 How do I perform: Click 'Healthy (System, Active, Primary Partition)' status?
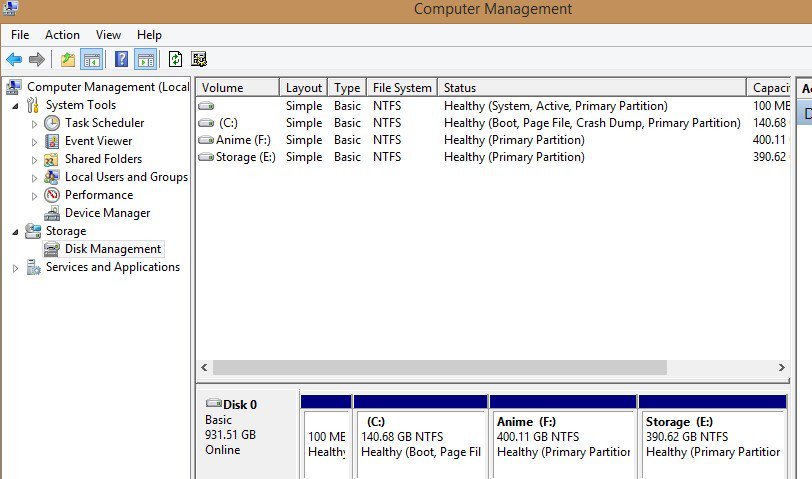[556, 106]
